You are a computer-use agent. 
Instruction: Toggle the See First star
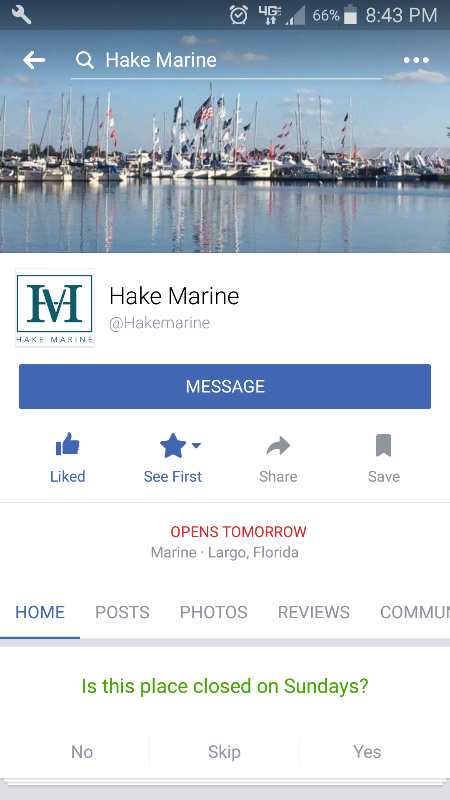pyautogui.click(x=173, y=445)
